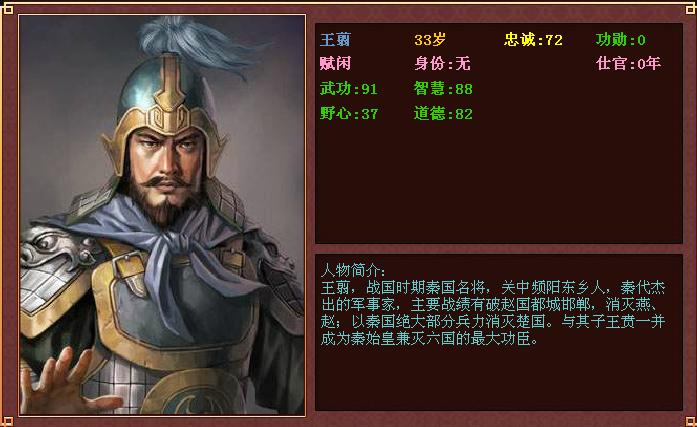This screenshot has height=427, width=697.
Task: Select the 仕官:0年 service years label
Action: [628, 64]
